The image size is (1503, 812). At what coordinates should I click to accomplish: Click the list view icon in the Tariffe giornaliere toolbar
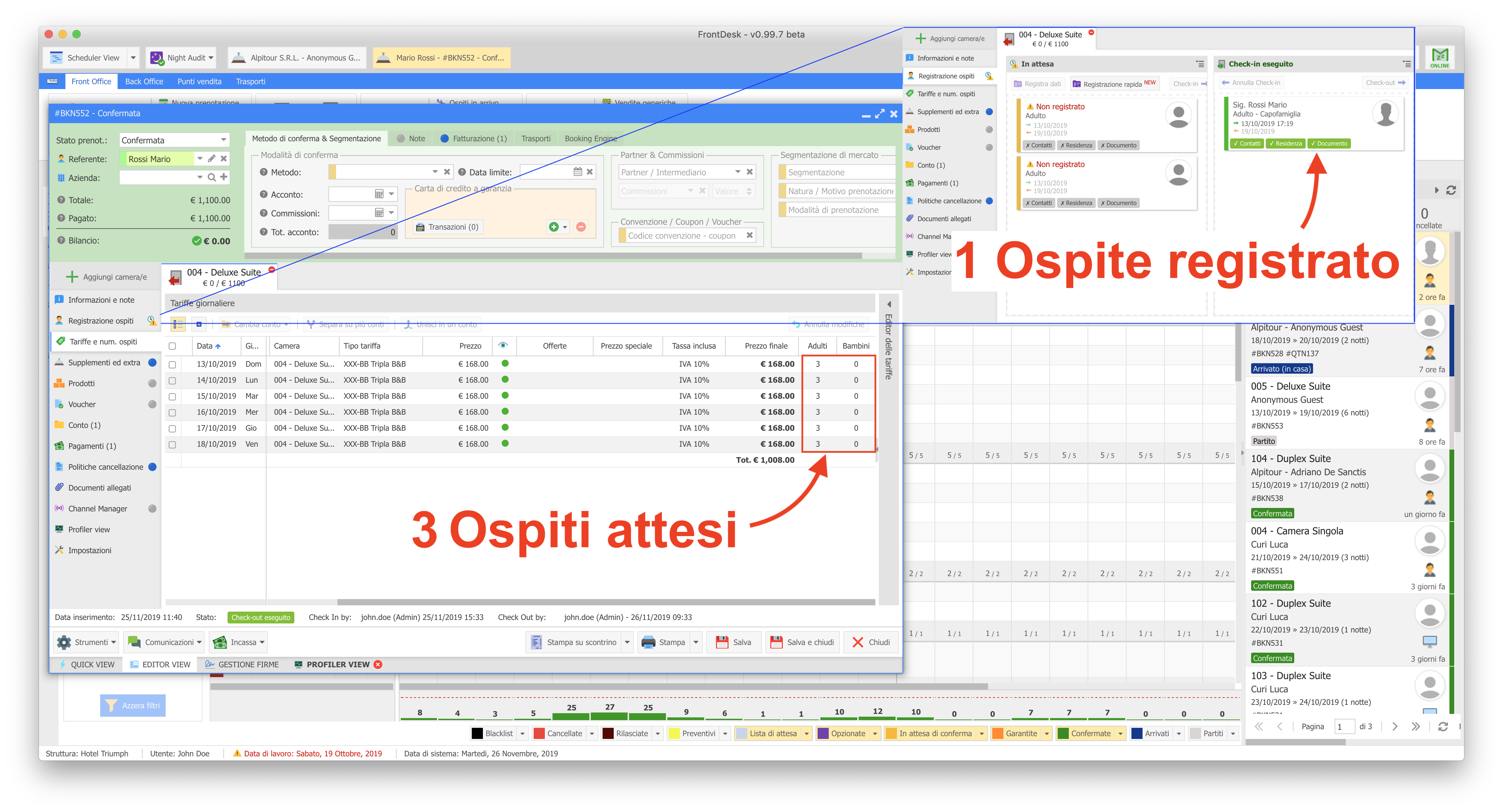pyautogui.click(x=178, y=324)
